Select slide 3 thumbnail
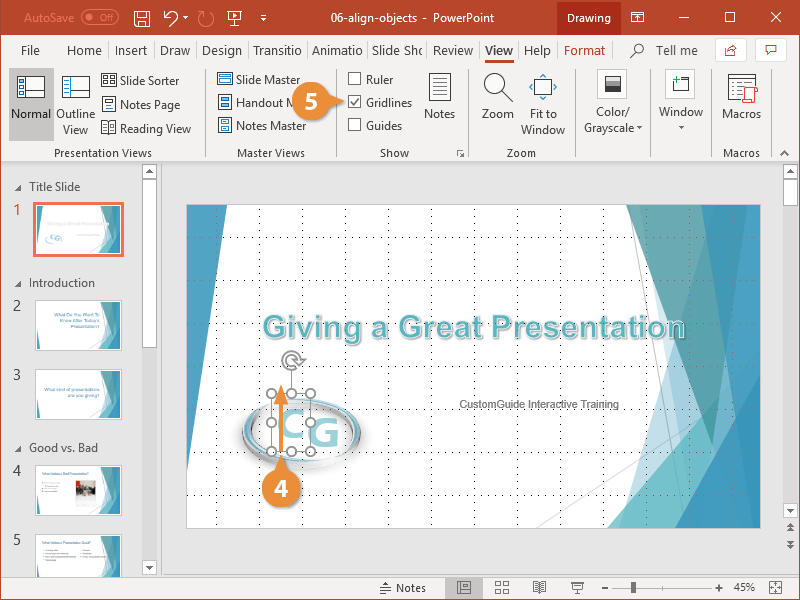This screenshot has width=800, height=600. 78,393
